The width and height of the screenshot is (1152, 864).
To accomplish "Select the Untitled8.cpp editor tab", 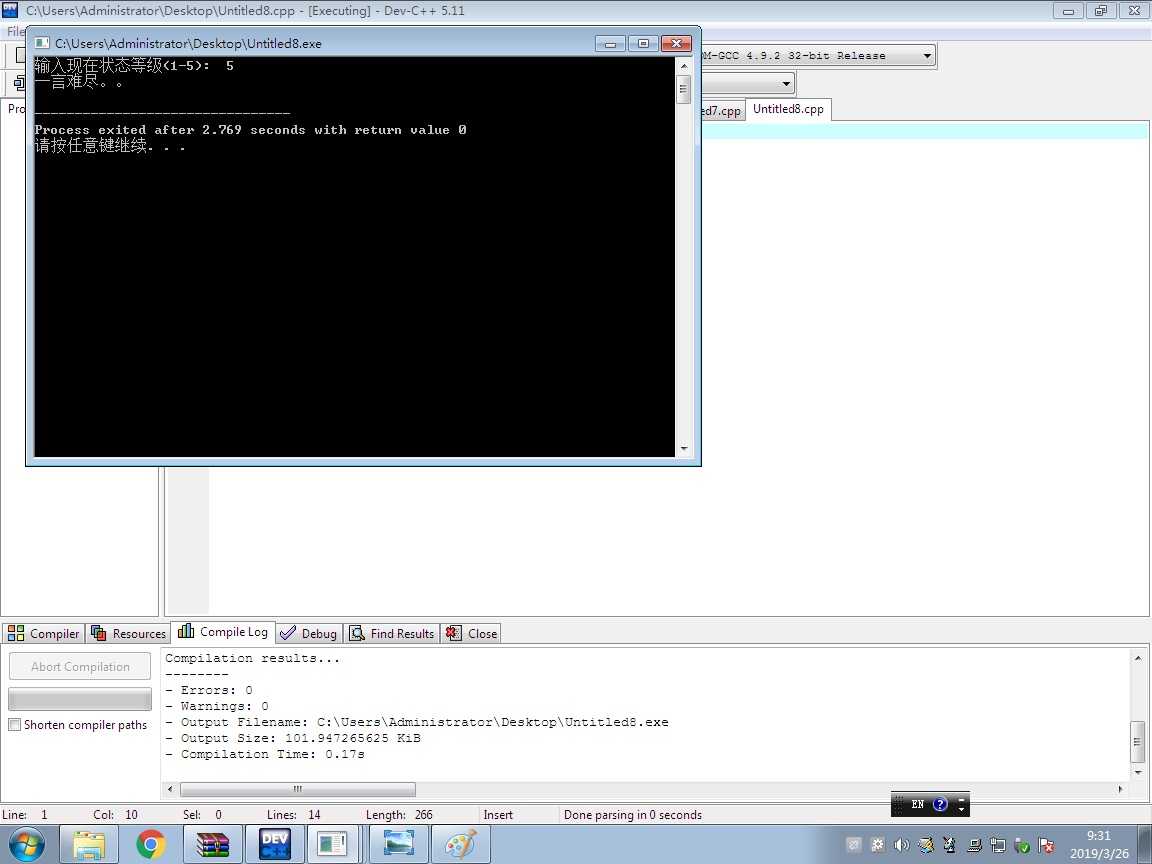I will point(788,109).
